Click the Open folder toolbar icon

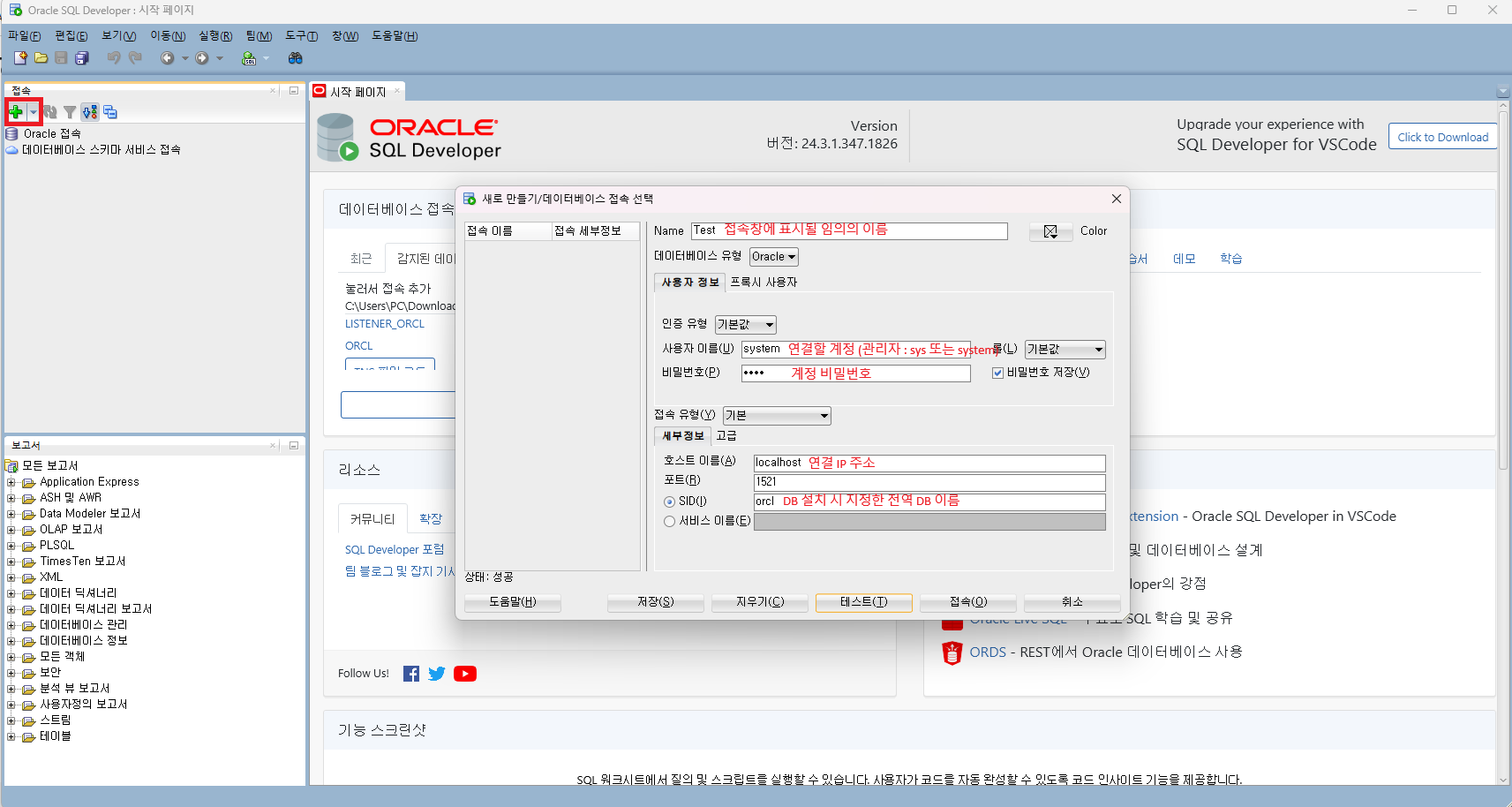point(41,58)
